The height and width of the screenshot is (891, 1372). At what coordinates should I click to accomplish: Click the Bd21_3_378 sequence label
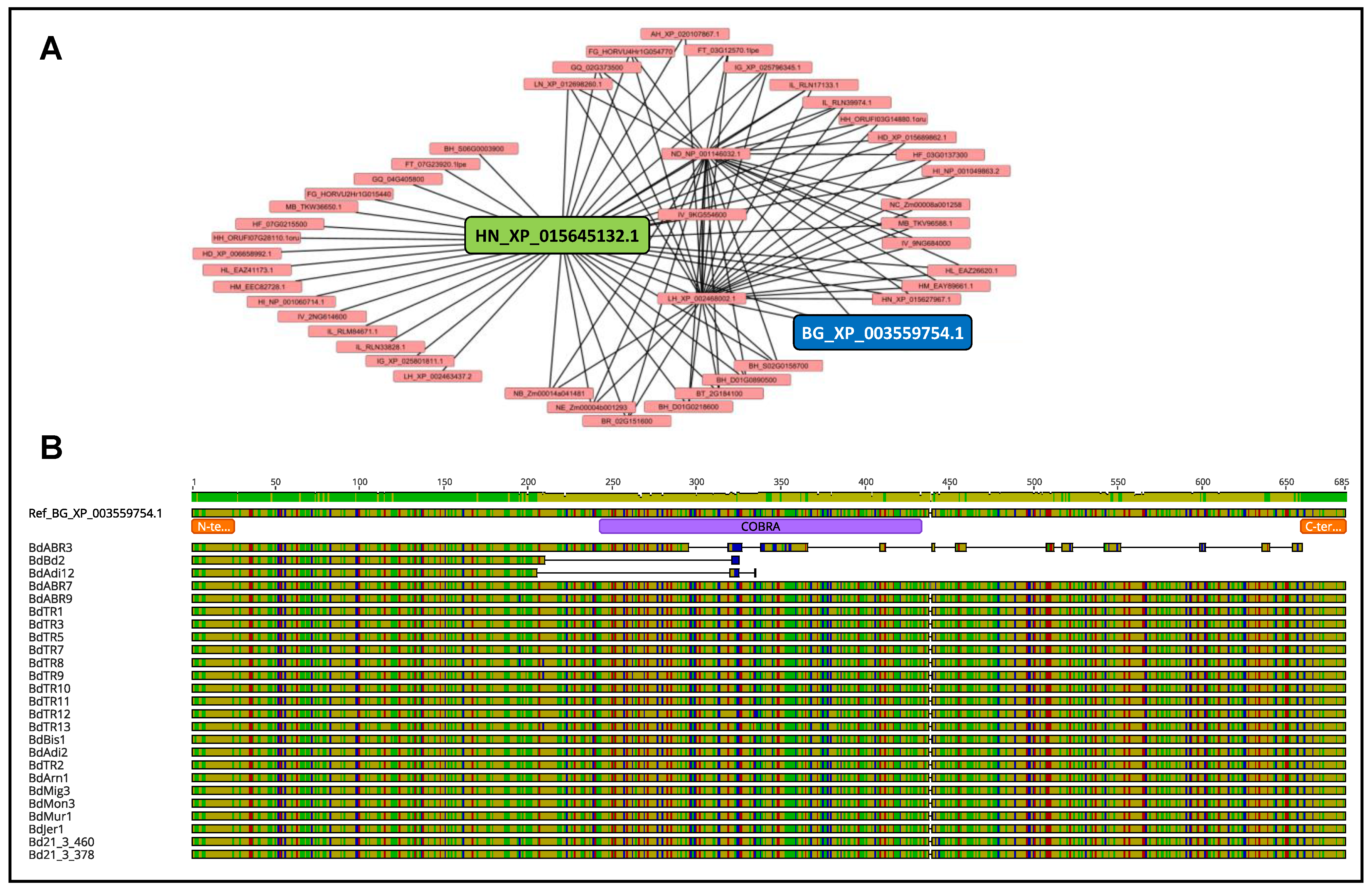click(61, 855)
